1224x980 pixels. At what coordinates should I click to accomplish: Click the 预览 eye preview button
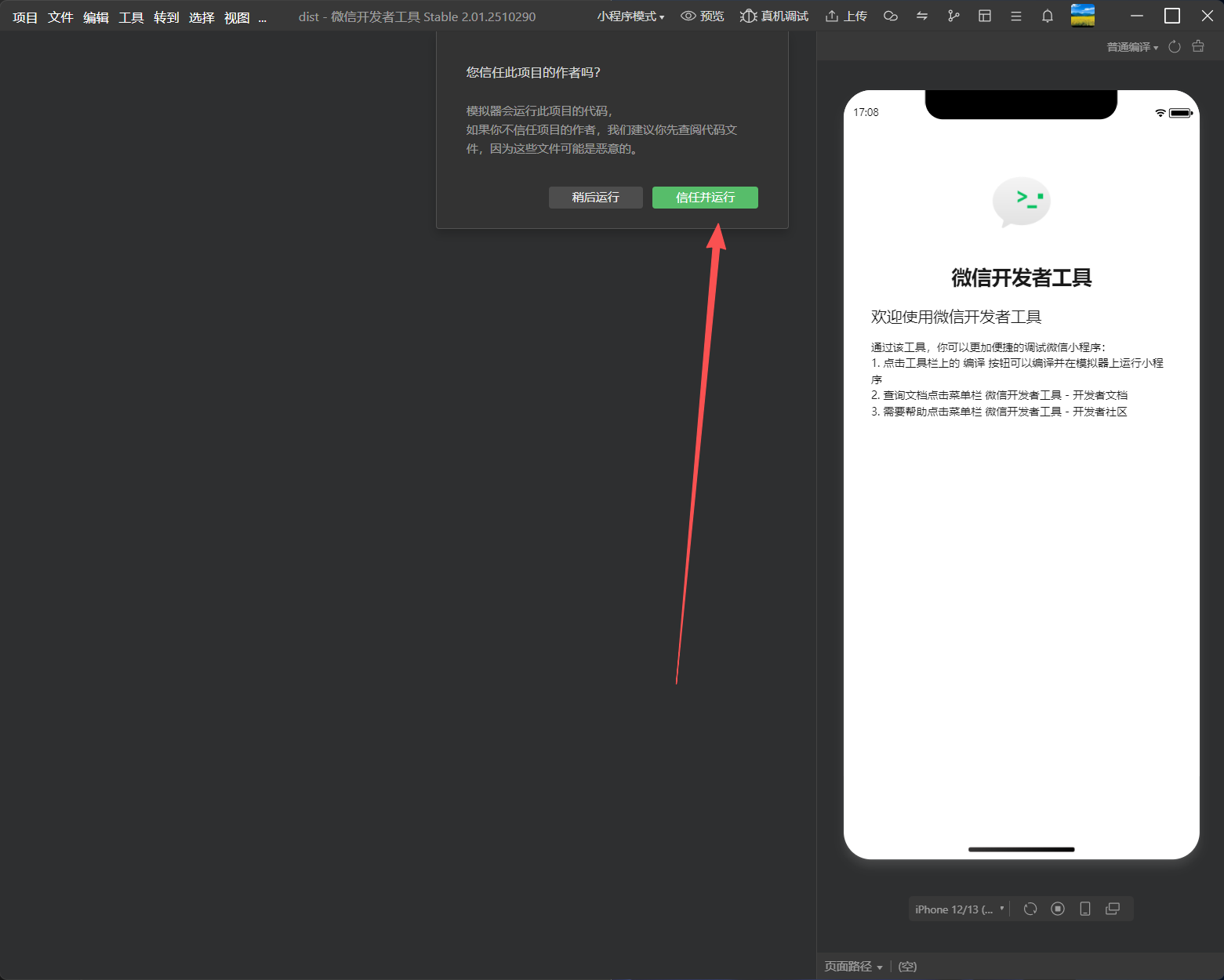(703, 16)
